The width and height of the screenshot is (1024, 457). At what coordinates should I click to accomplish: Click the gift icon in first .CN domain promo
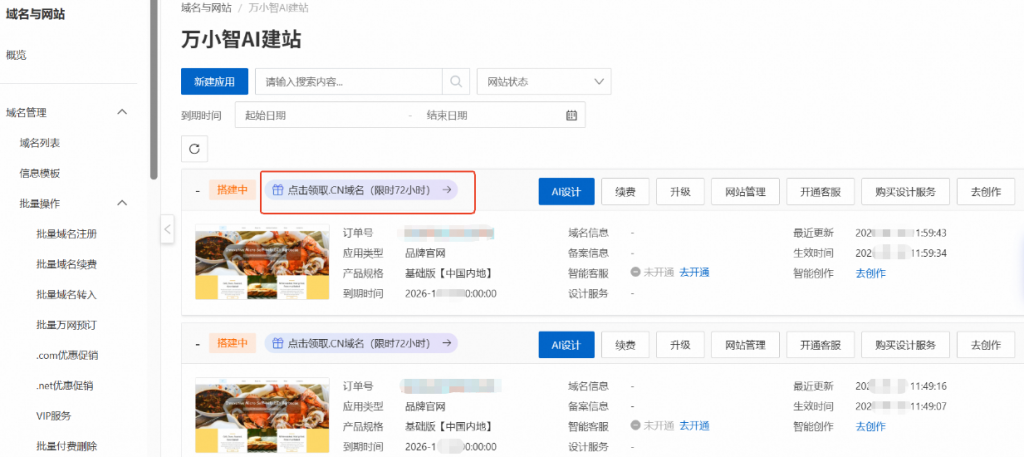(x=278, y=189)
